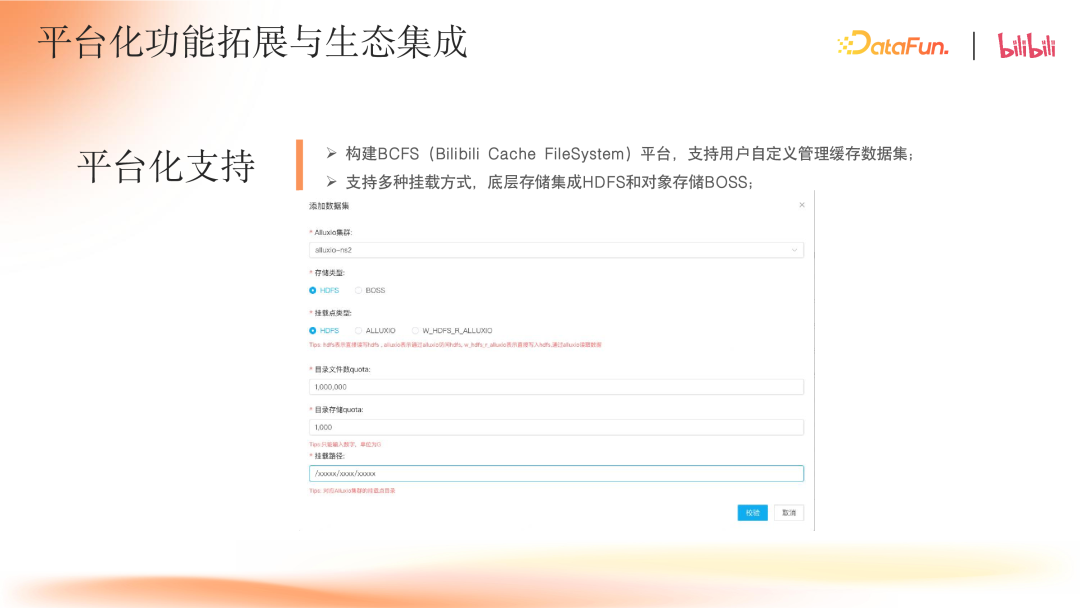
Task: Click the 目录文件数quota label
Action: [x=340, y=369]
